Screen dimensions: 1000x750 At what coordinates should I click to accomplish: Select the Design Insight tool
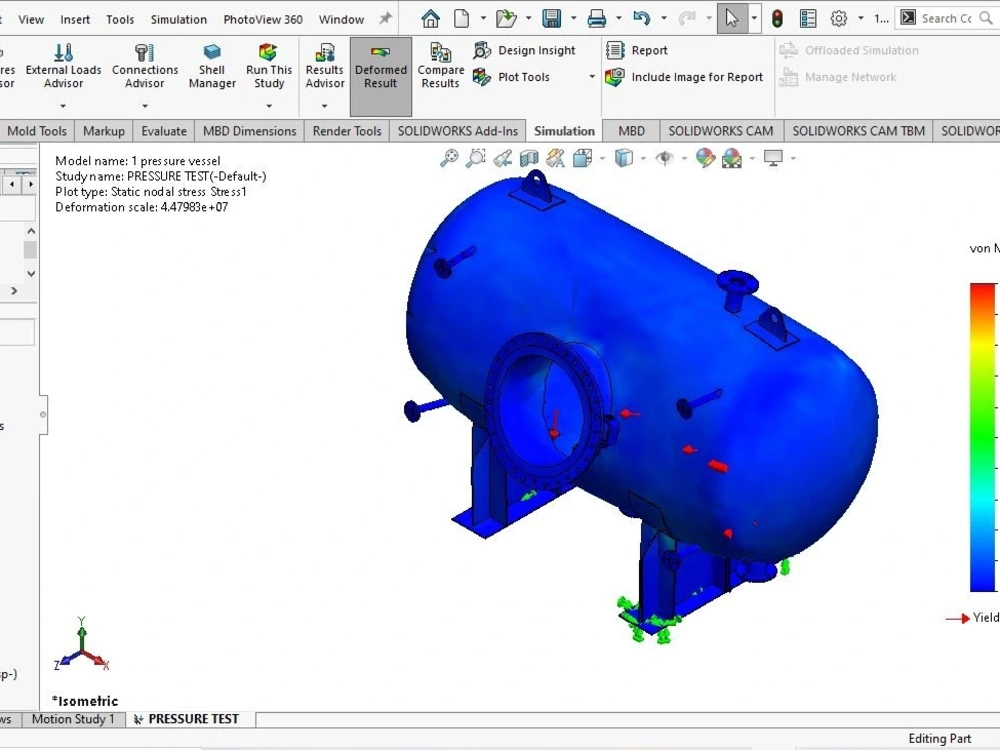[527, 50]
